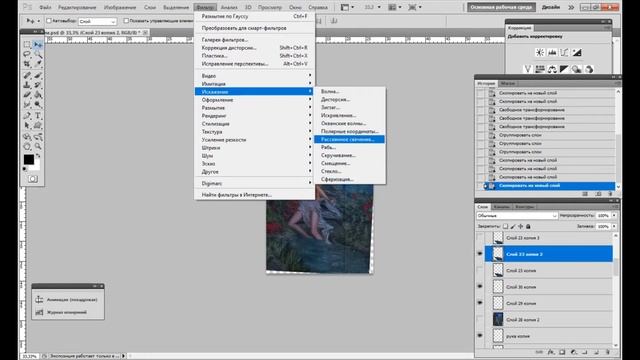This screenshot has height=360, width=640.
Task: Delete current state in History panel
Action: [610, 194]
